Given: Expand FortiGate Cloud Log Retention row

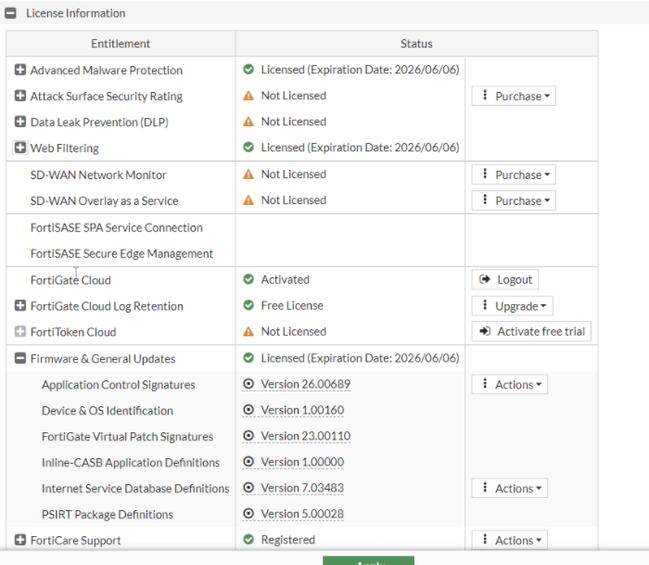Looking at the screenshot, I should (x=20, y=306).
